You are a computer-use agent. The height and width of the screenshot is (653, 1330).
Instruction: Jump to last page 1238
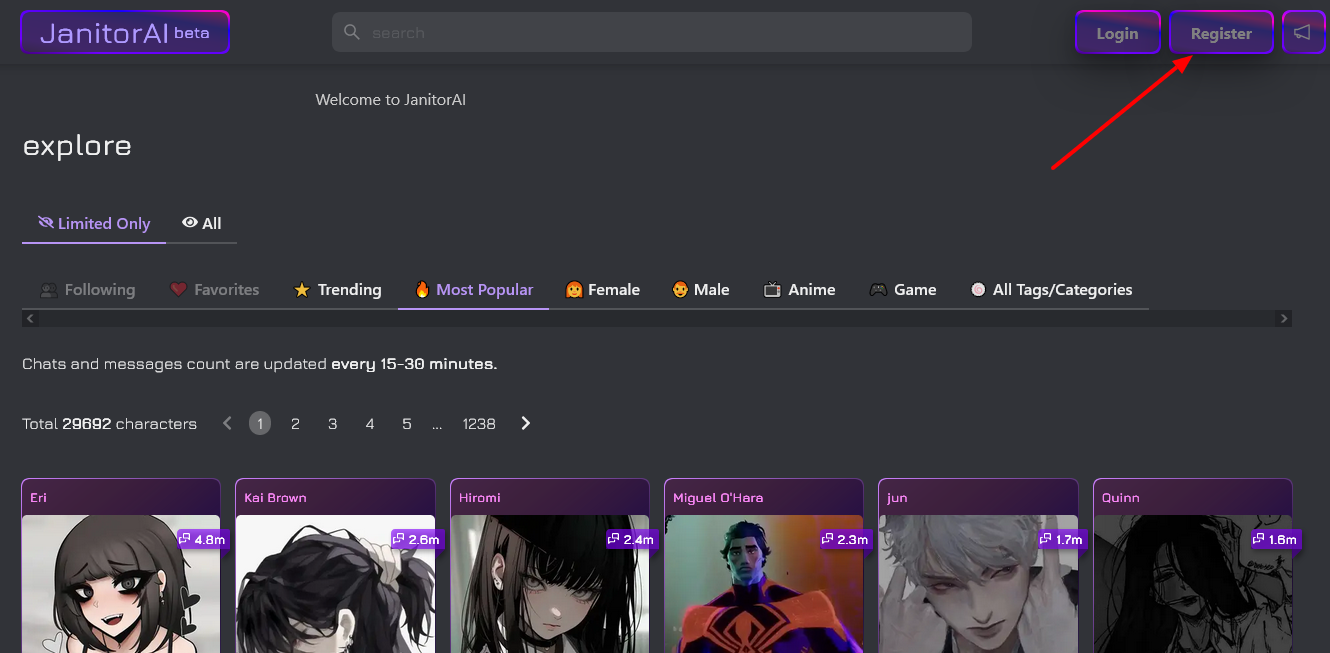(479, 423)
